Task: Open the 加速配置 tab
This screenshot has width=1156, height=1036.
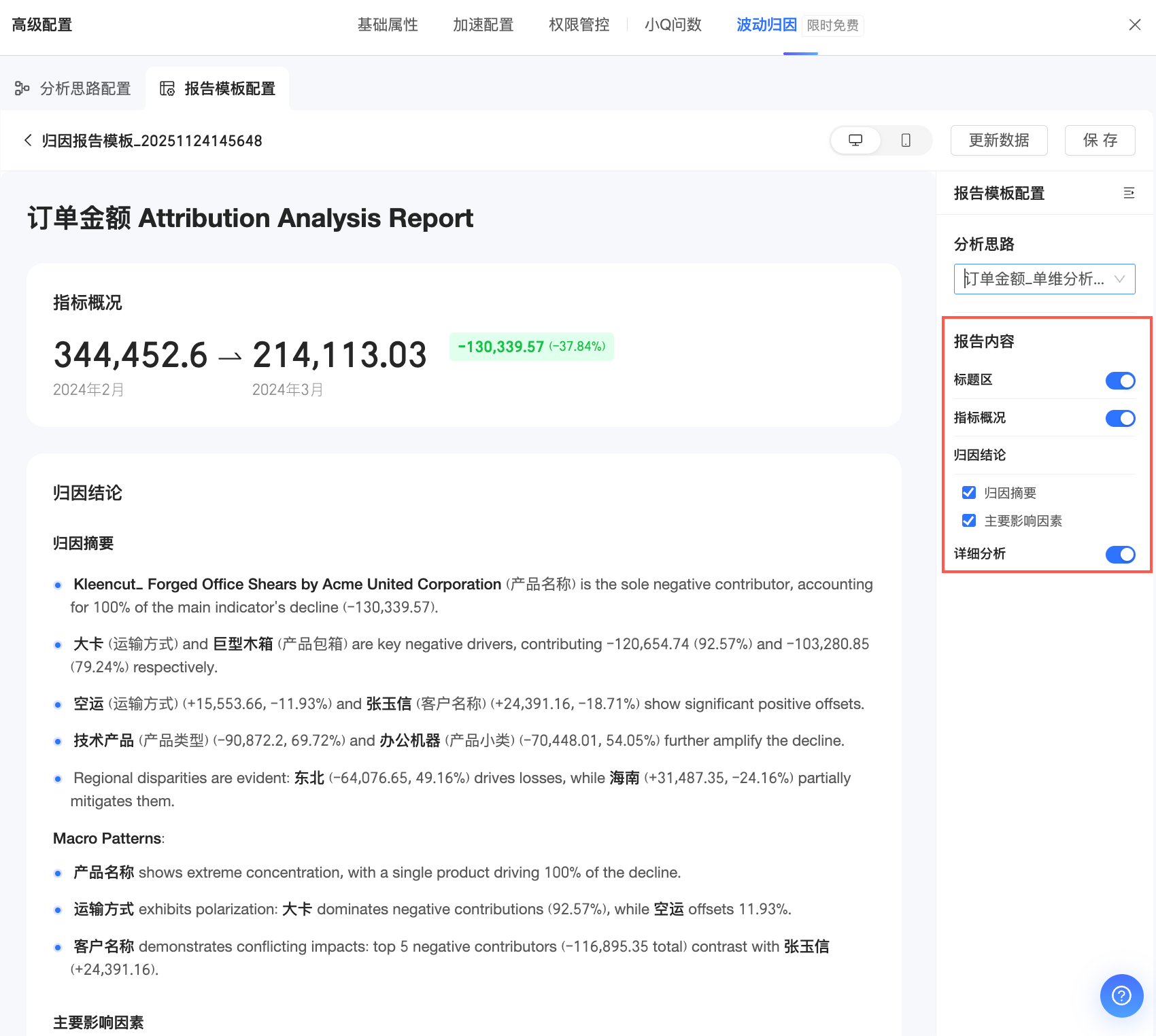Action: [483, 25]
